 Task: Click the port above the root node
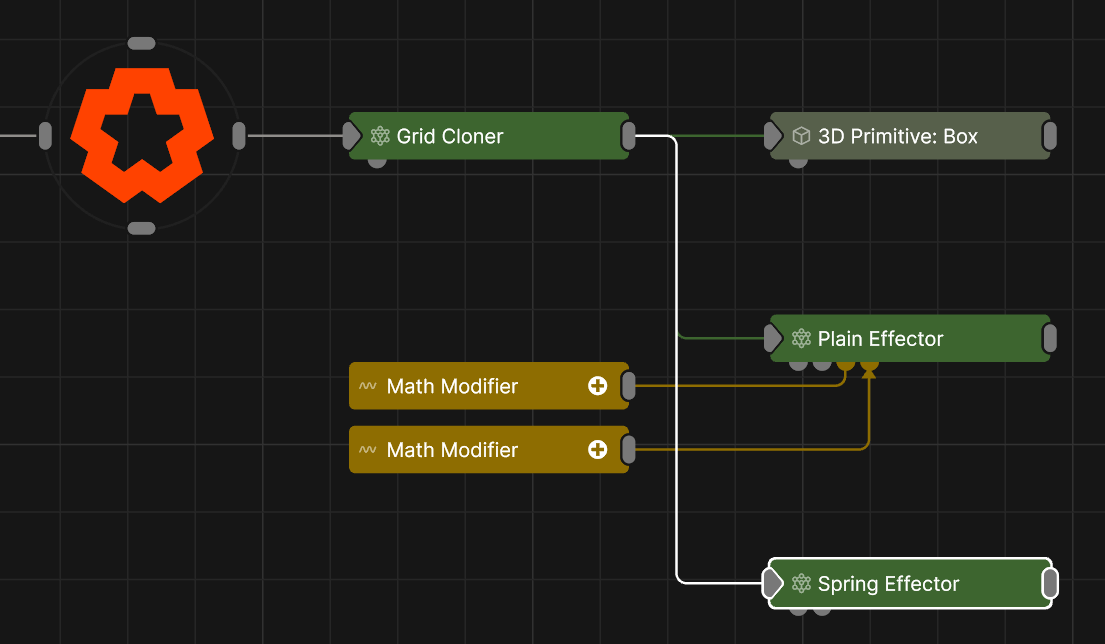point(142,44)
